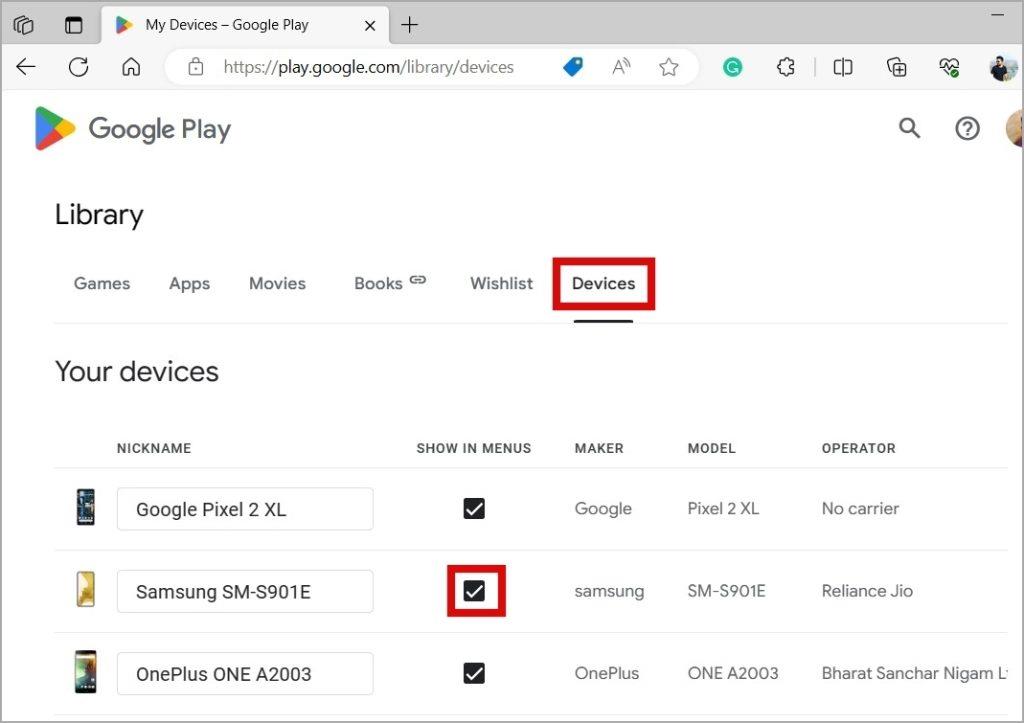The height and width of the screenshot is (723, 1024).
Task: Click the Pixel 2 XL model cell
Action: (x=723, y=509)
